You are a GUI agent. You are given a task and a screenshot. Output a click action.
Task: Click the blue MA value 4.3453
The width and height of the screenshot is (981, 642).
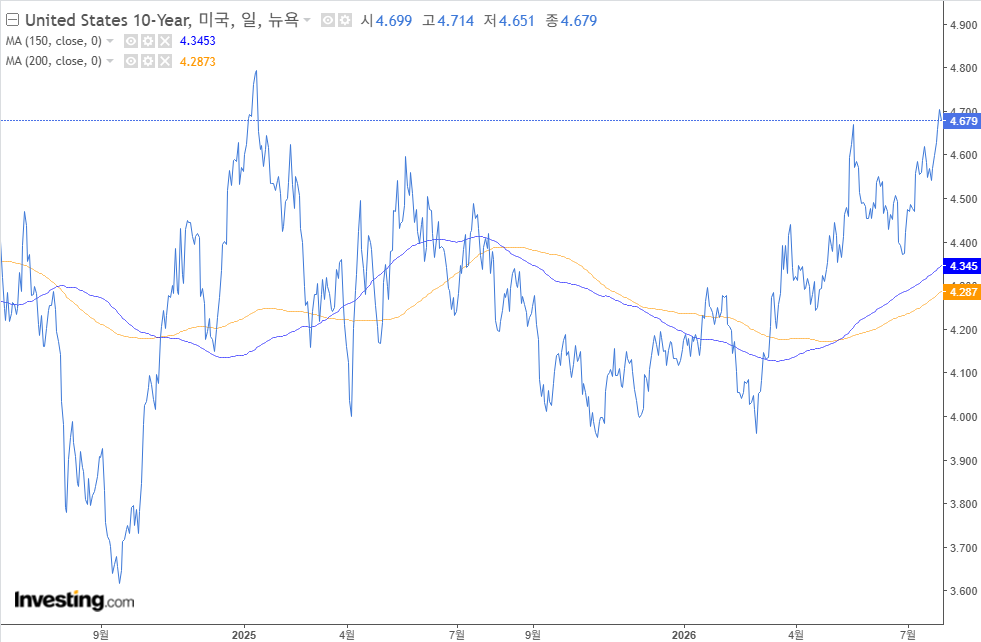pos(198,41)
